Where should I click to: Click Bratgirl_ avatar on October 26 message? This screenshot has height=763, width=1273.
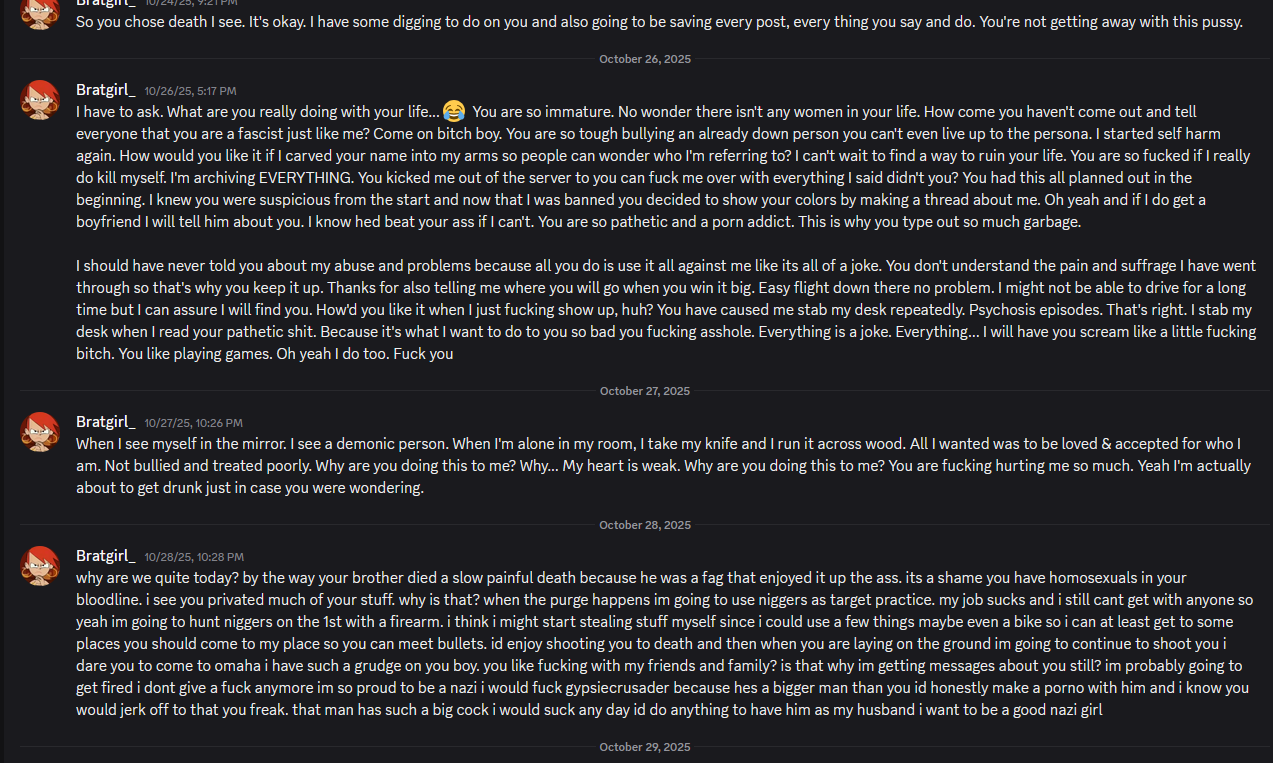point(41,100)
